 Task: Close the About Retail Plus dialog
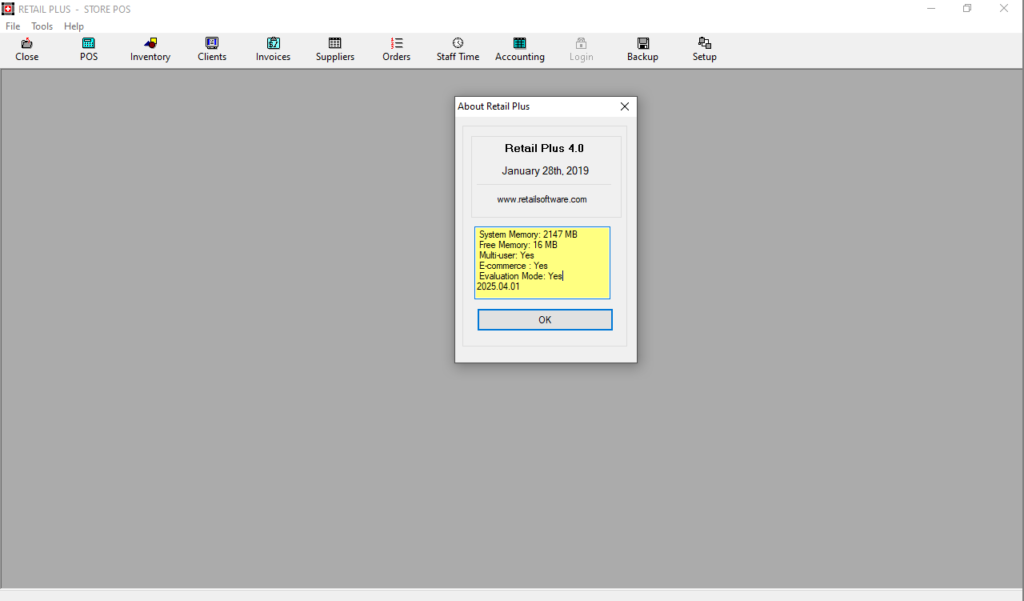pyautogui.click(x=625, y=106)
